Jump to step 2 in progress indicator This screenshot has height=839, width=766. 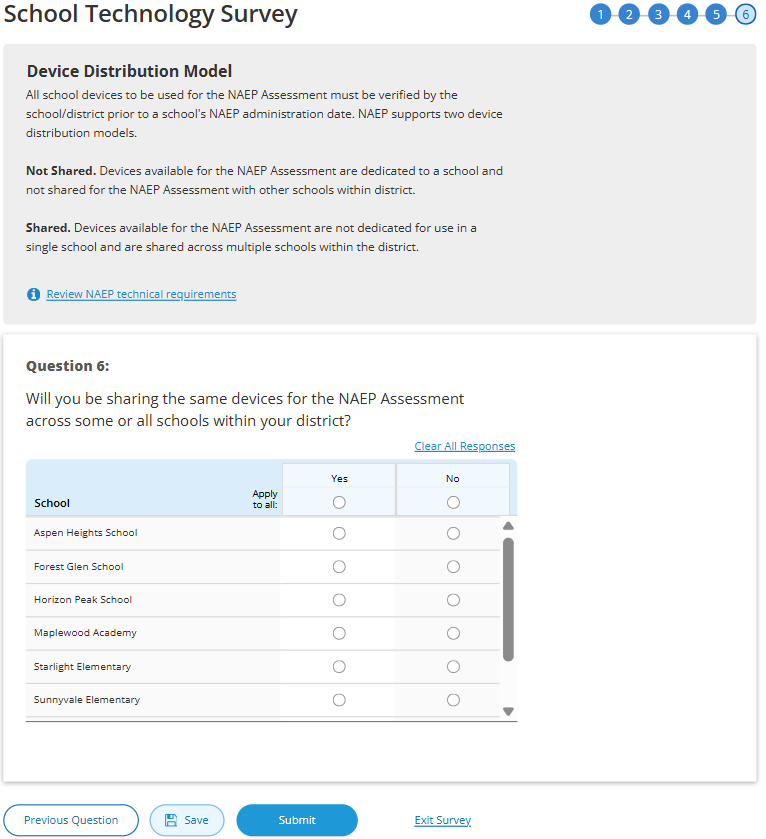coord(629,14)
